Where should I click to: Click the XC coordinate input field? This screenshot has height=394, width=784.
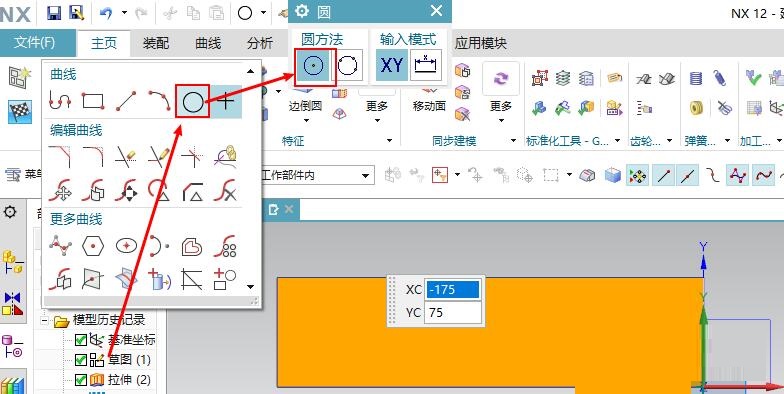[x=452, y=290]
